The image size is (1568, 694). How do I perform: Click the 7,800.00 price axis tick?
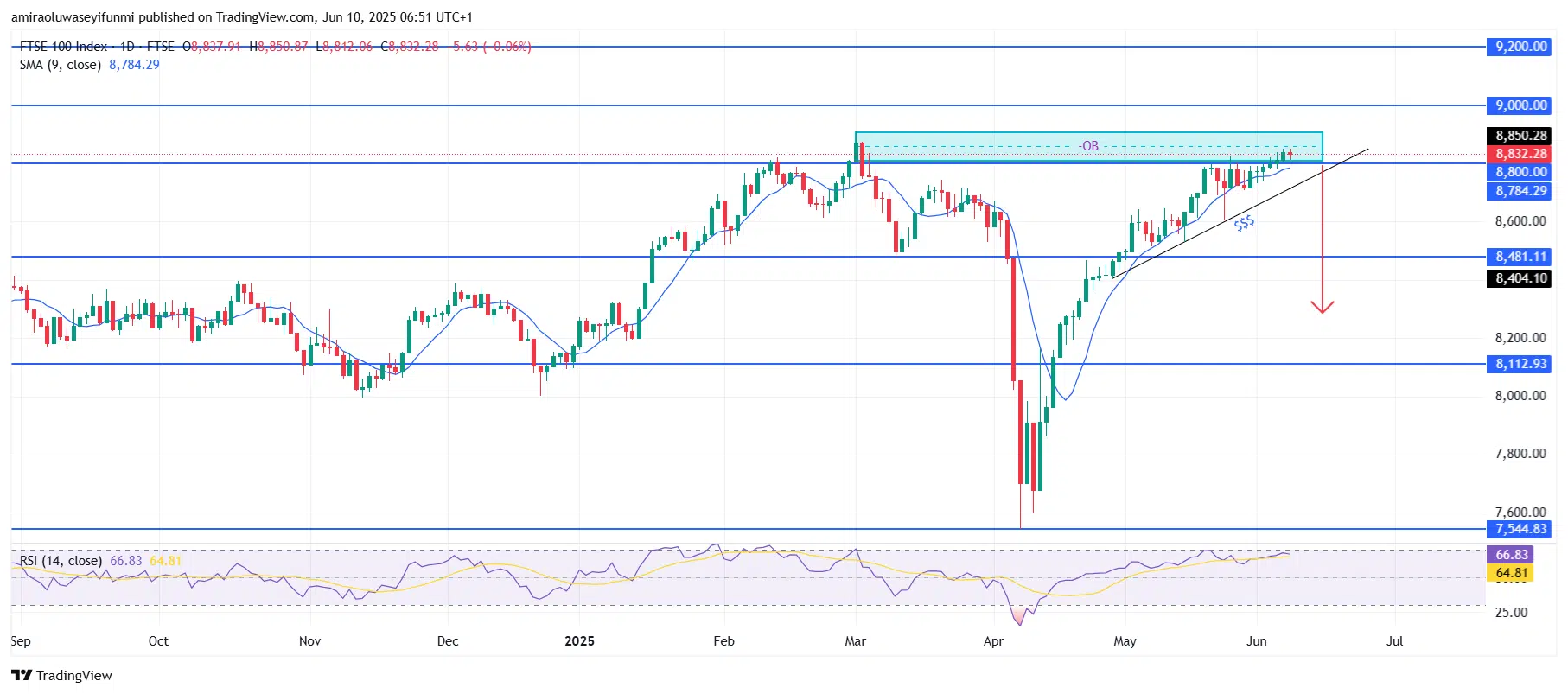point(1520,454)
